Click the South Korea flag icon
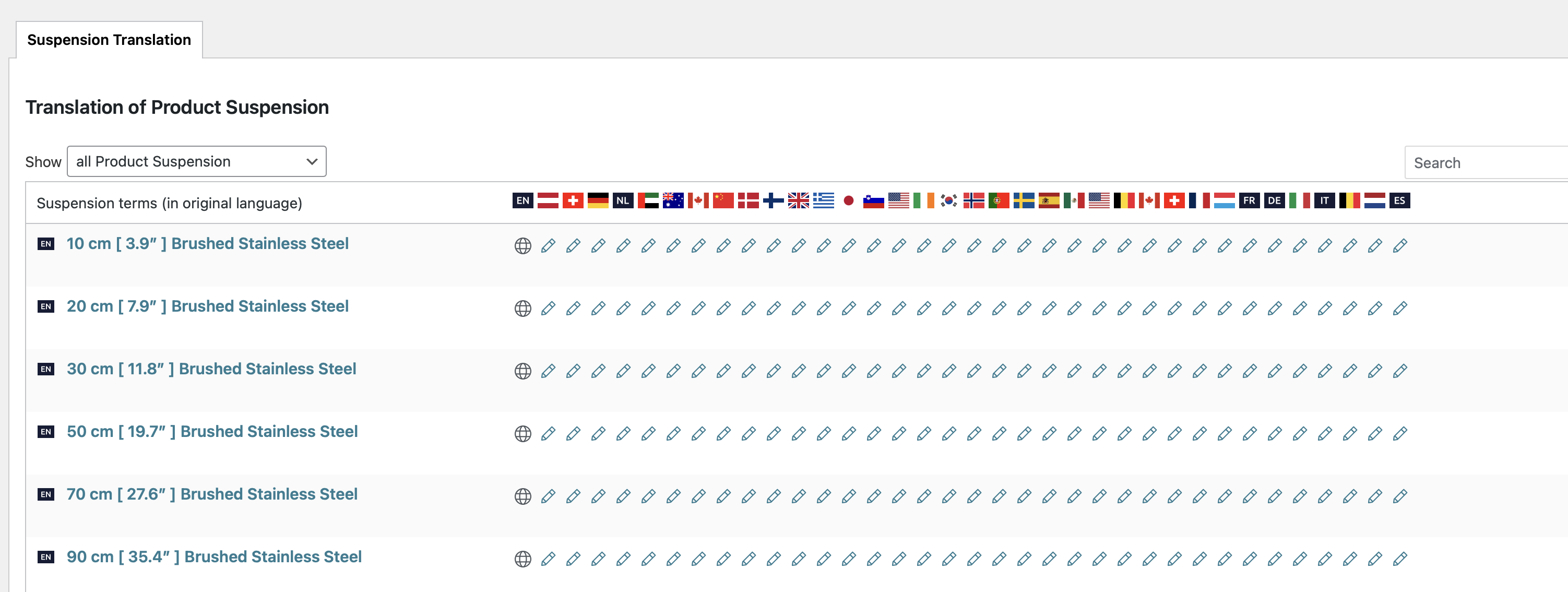Image resolution: width=1568 pixels, height=592 pixels. click(x=948, y=200)
